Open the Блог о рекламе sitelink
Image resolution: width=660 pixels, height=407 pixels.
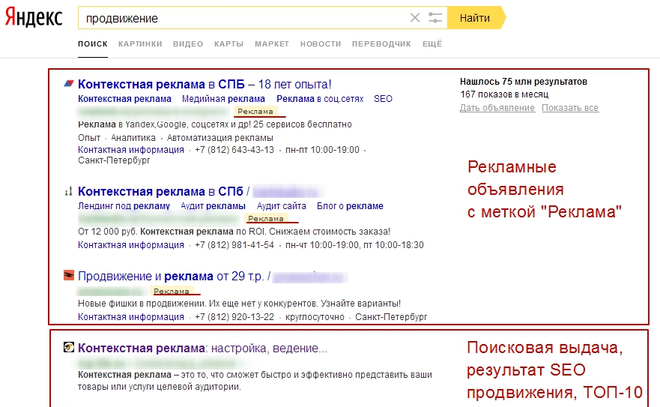point(350,206)
